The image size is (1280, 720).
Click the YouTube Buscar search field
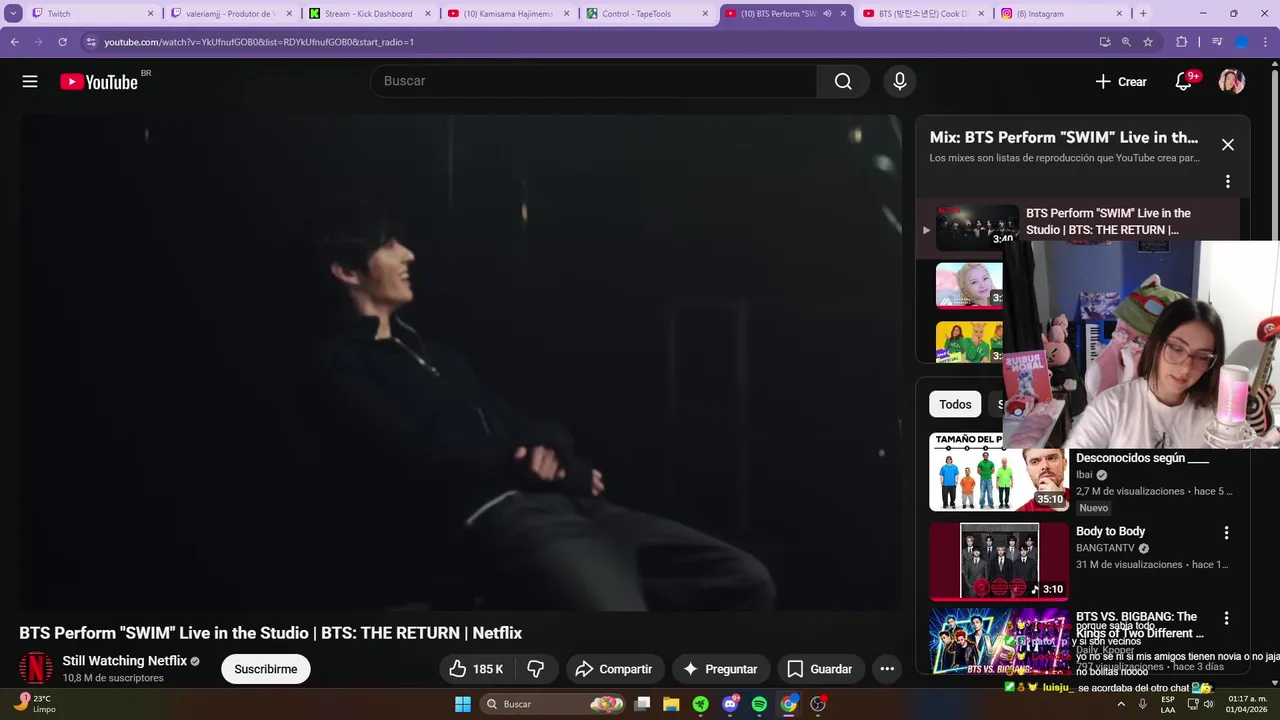click(x=594, y=81)
